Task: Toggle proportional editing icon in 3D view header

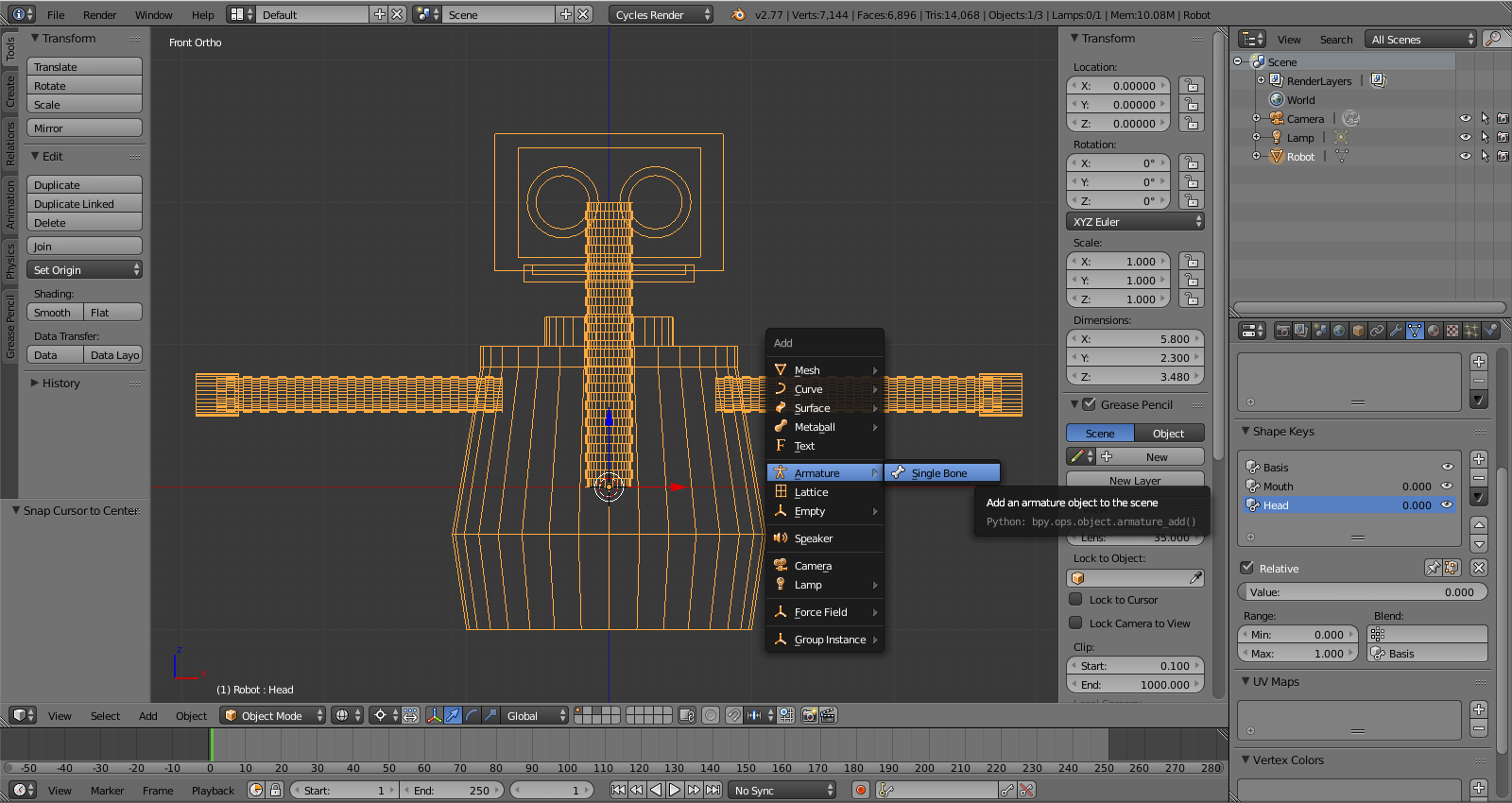Action: point(711,715)
